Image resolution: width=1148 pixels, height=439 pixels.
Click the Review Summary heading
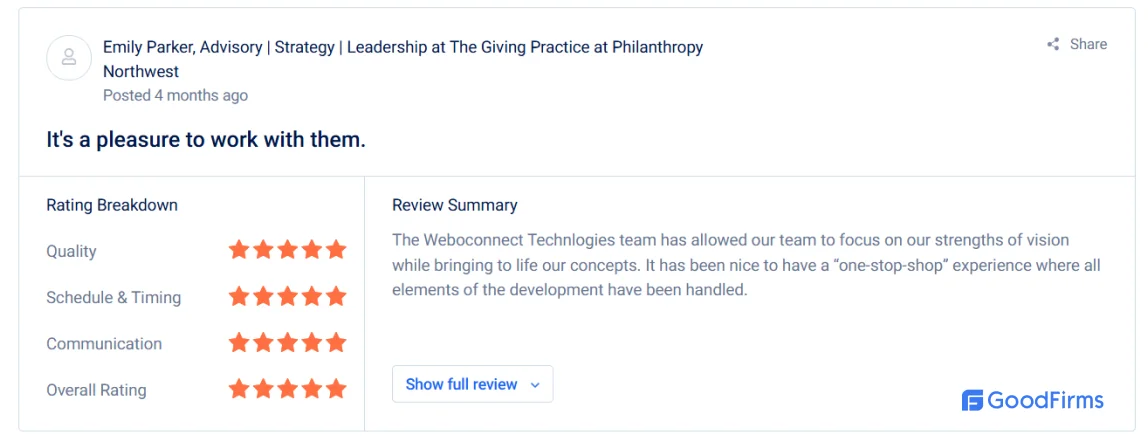point(455,205)
